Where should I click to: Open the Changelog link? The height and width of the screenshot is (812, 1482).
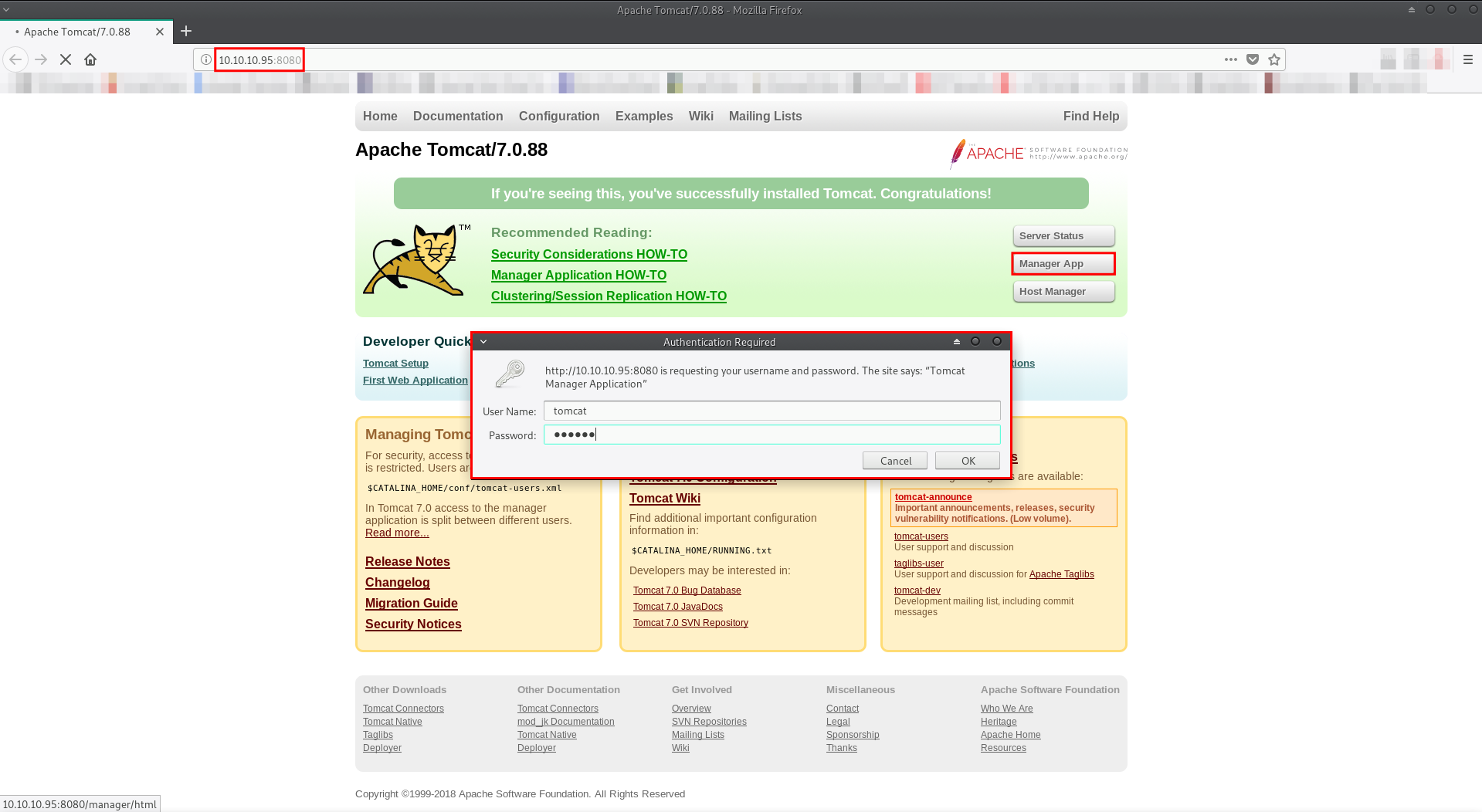(397, 582)
